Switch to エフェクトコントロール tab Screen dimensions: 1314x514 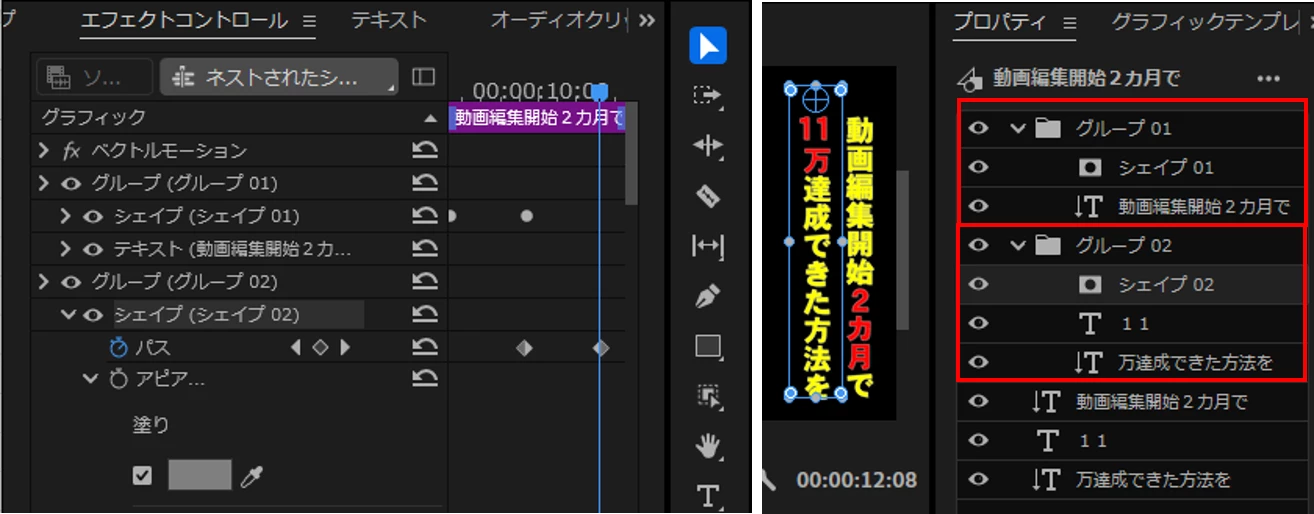(183, 20)
